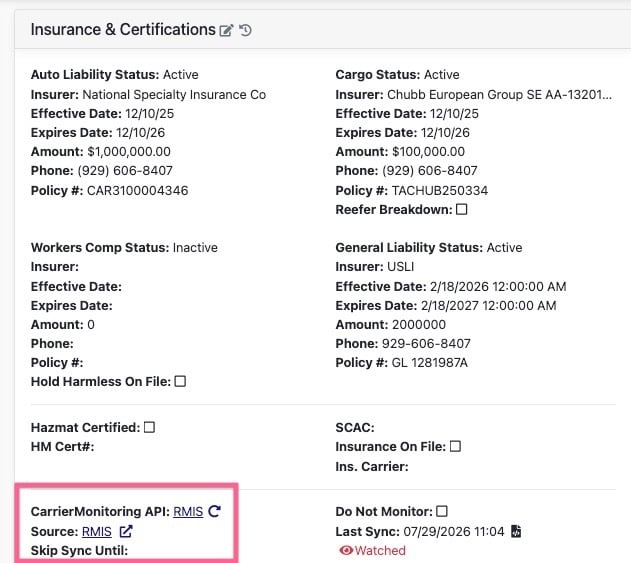Select insurer National Specialty Insurance Co
Screen dimensions: 631x563
point(174,95)
